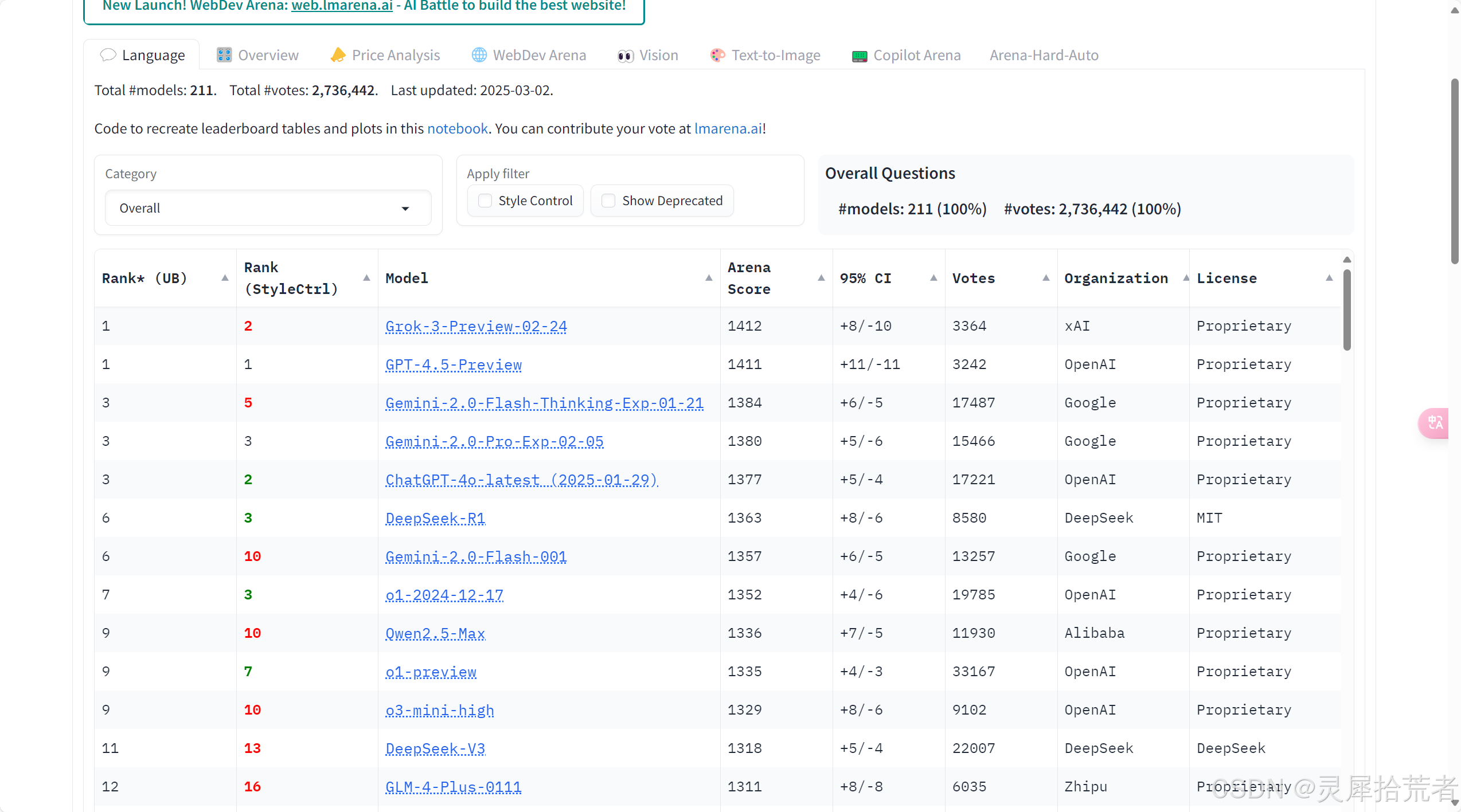The width and height of the screenshot is (1461, 812).
Task: Open the Grok-3-Preview-02-24 model link
Action: [x=476, y=326]
